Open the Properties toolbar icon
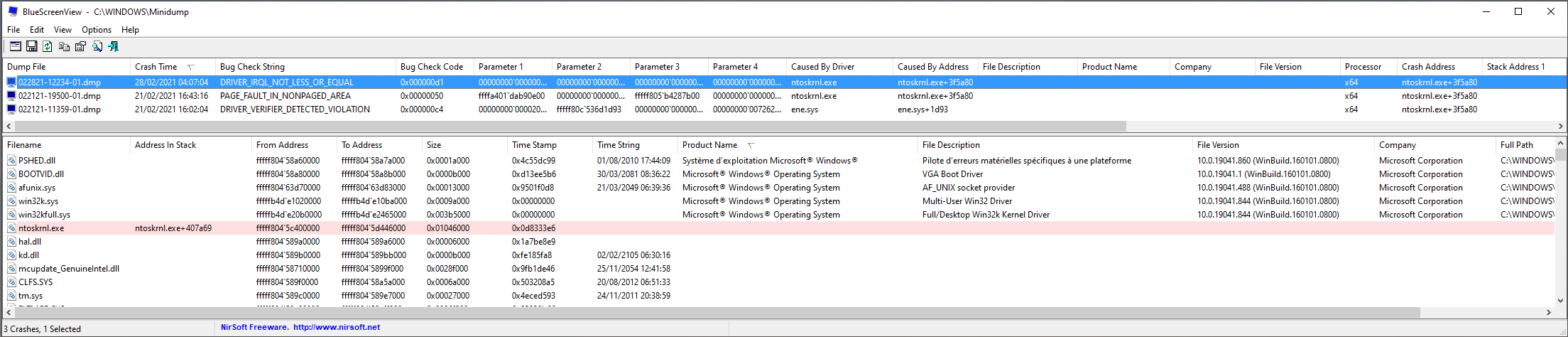The width and height of the screenshot is (1568, 337). point(80,46)
